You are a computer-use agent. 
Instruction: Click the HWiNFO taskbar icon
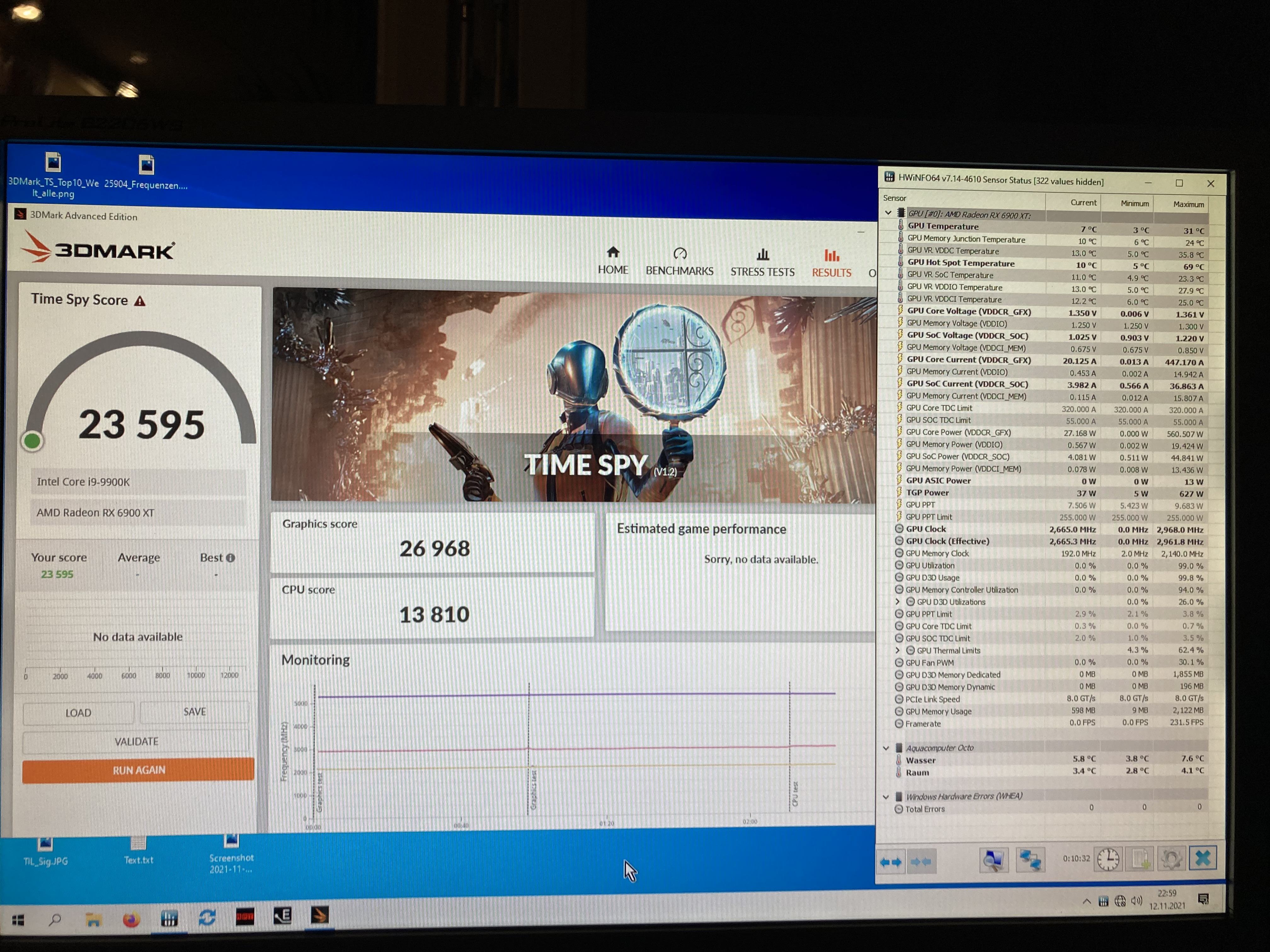tap(169, 918)
